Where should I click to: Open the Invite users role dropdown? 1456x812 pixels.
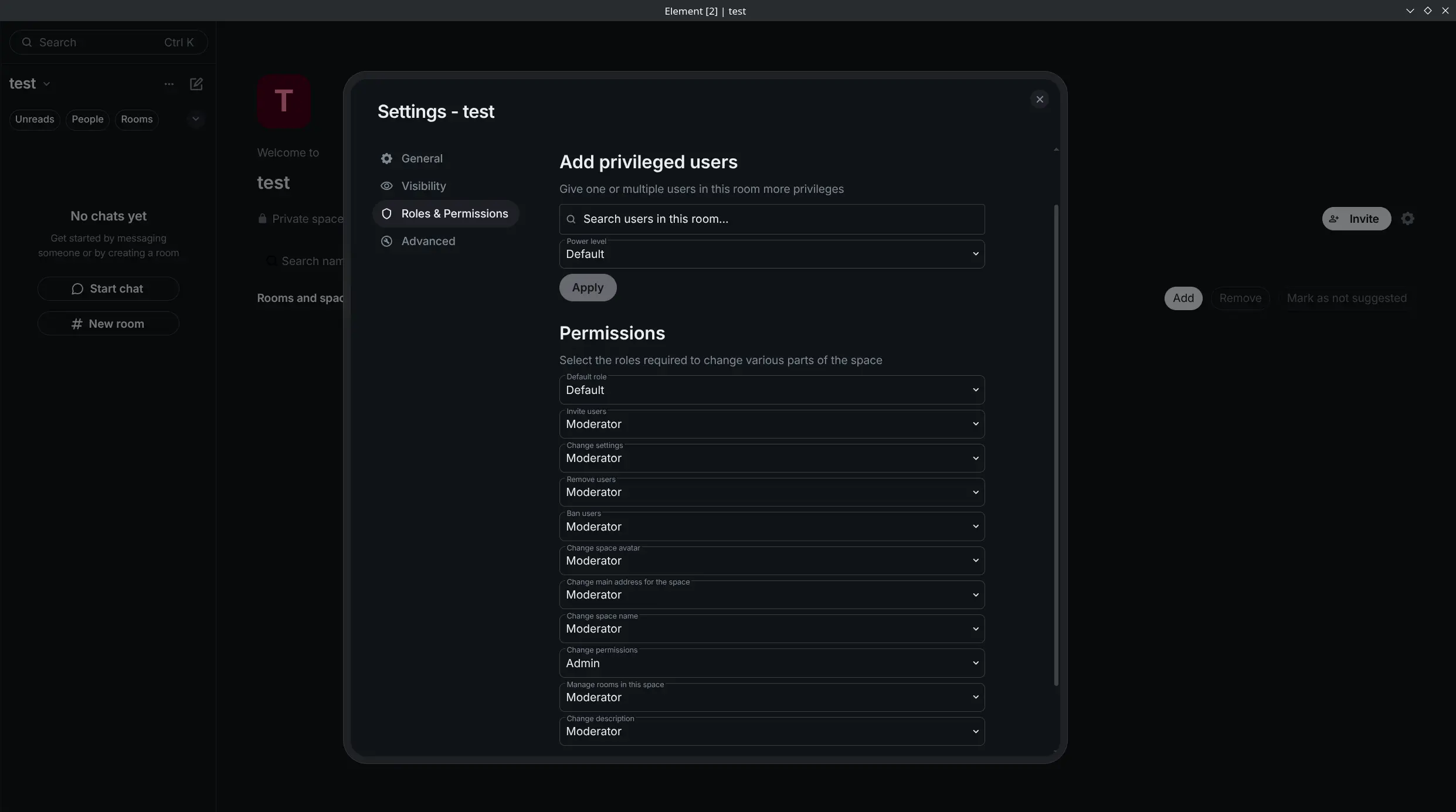(x=771, y=424)
